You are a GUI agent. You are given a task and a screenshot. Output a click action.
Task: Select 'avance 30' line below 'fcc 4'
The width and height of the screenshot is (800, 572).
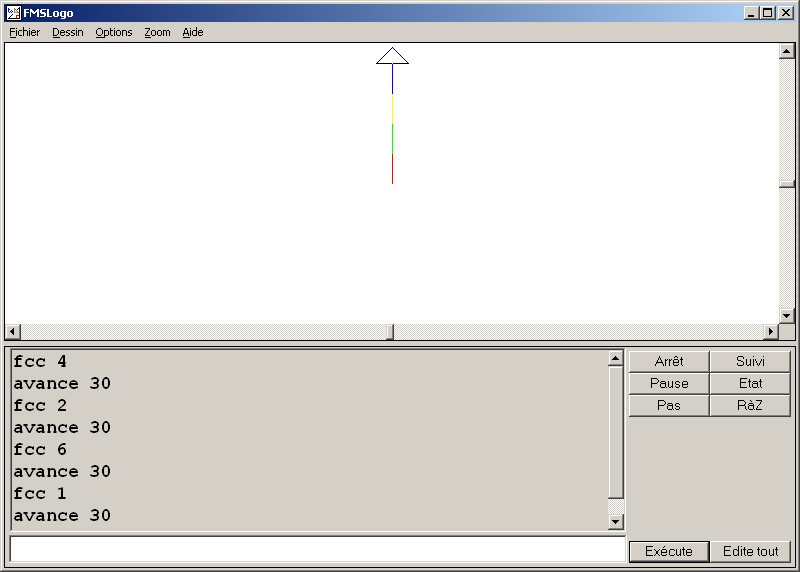tap(62, 383)
